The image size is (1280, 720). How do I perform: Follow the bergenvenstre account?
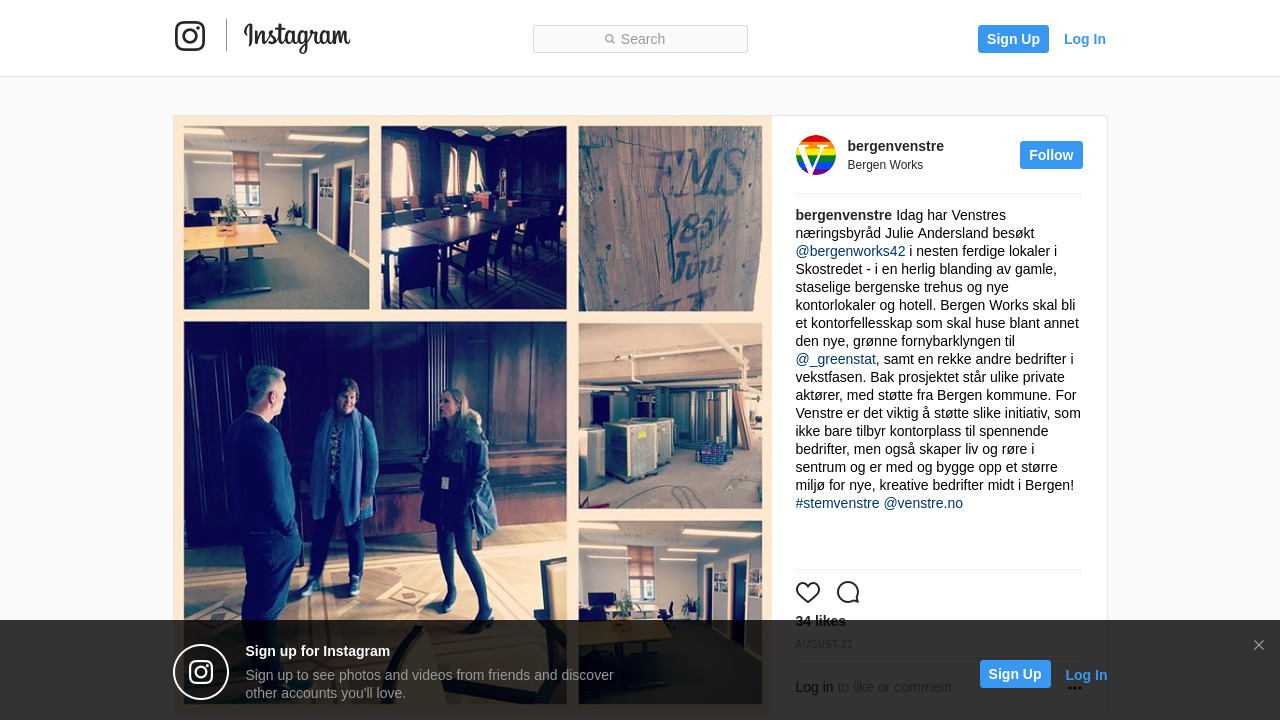1051,155
